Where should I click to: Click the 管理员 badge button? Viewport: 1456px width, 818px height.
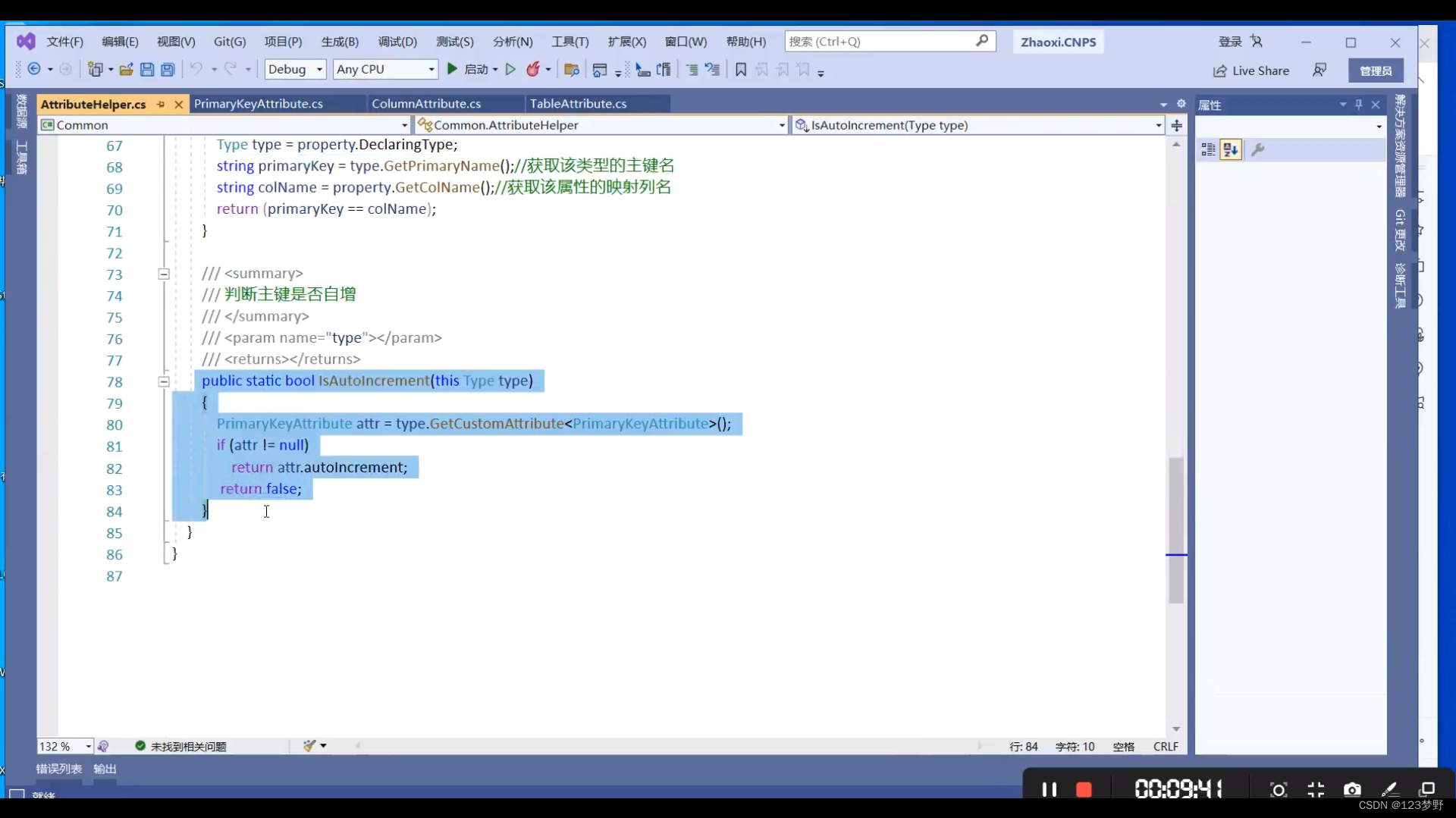[x=1376, y=71]
